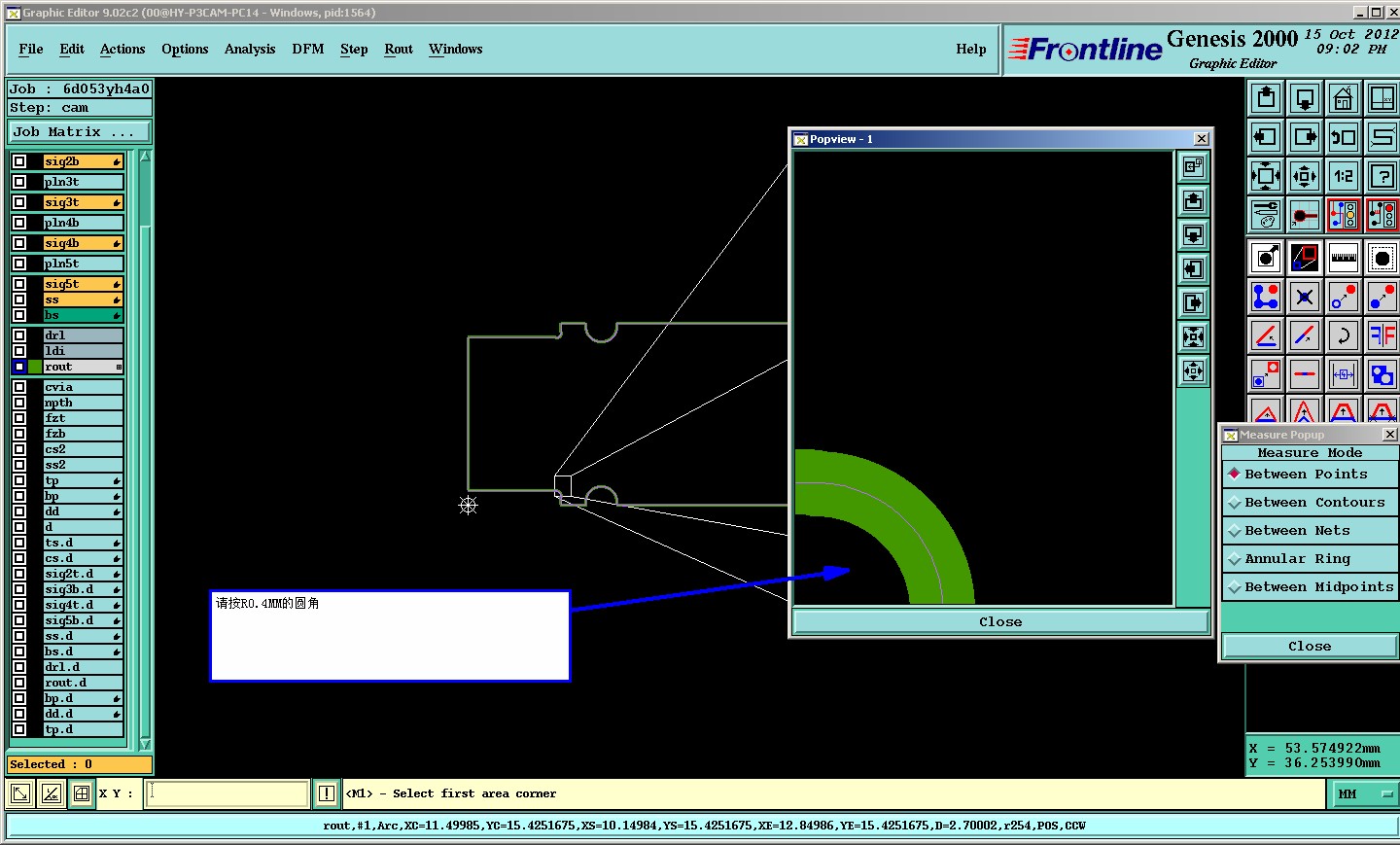Screen dimensions: 1400x845
Task: Click the blue connected-nodes edit icon
Action: (x=1266, y=297)
